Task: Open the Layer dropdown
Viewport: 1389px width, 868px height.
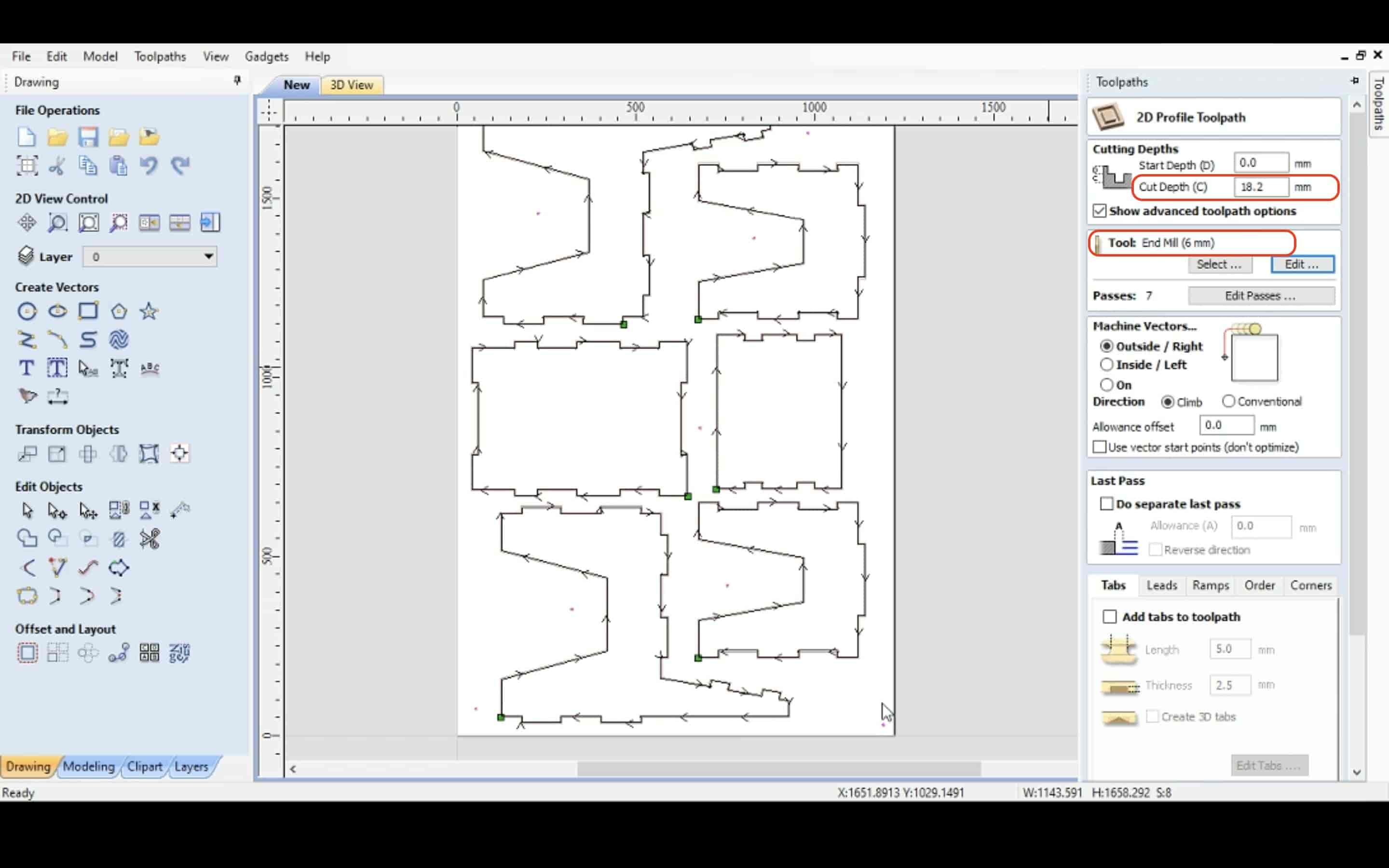Action: click(150, 257)
